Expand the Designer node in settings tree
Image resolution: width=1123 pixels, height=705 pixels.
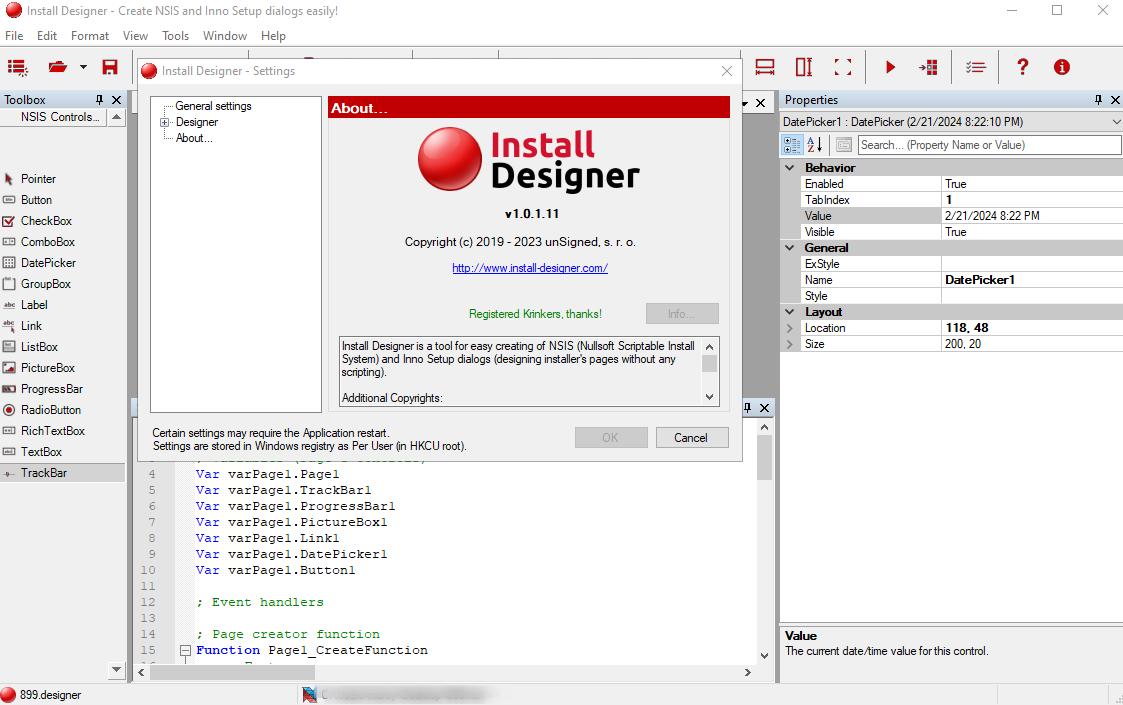164,123
